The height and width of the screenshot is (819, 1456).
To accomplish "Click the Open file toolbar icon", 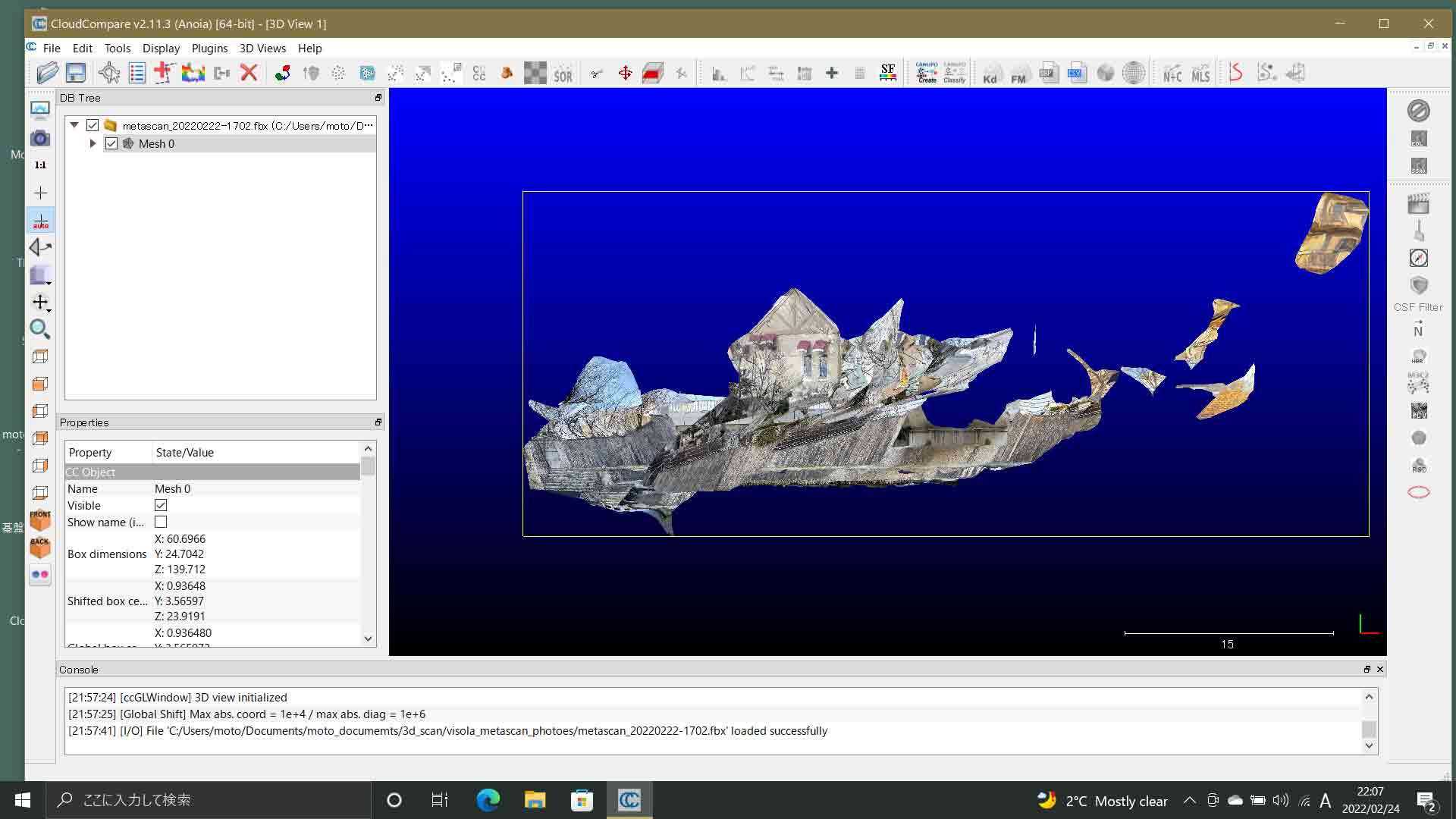I will pyautogui.click(x=47, y=72).
